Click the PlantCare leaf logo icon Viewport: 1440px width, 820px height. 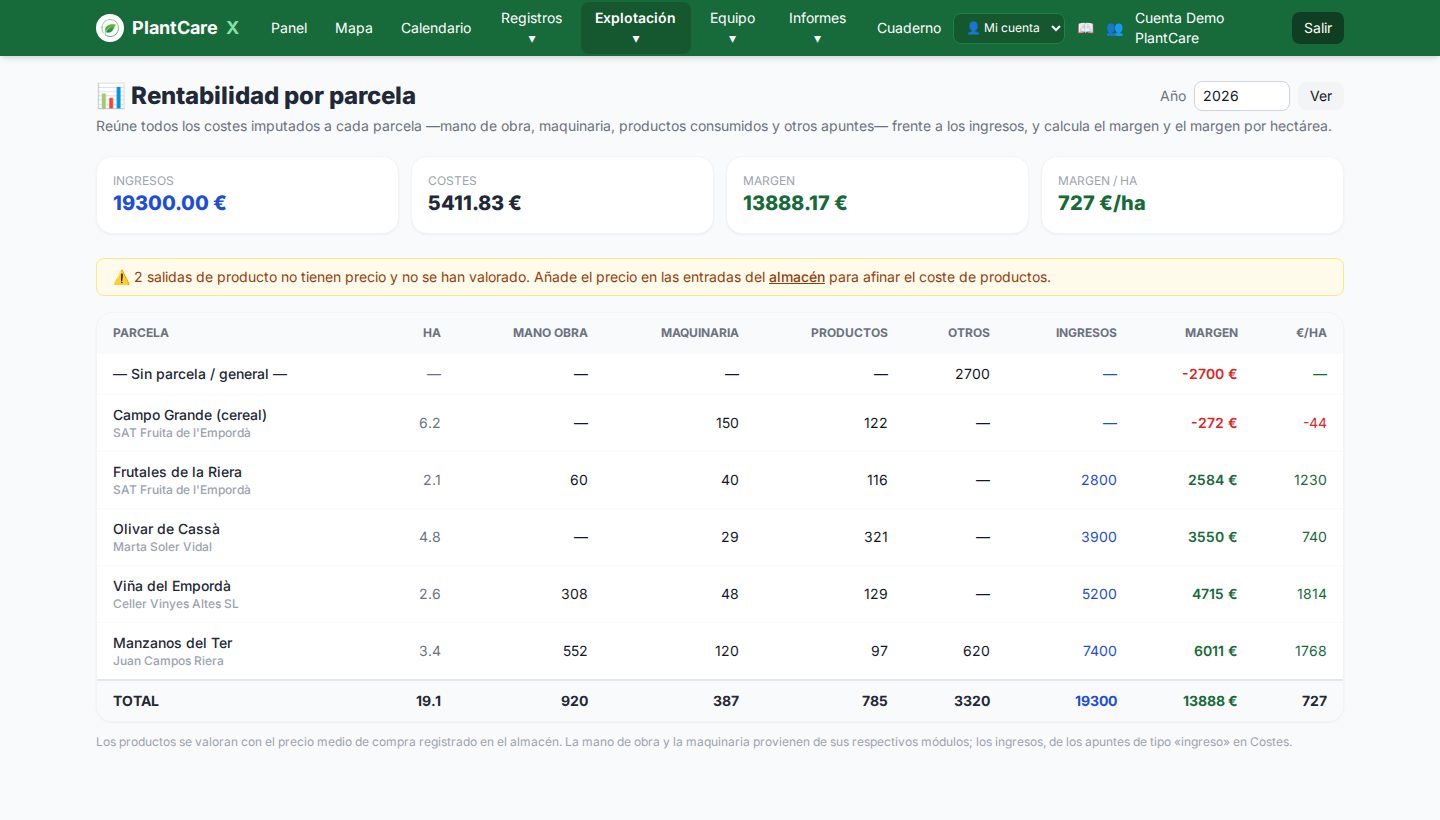point(110,28)
